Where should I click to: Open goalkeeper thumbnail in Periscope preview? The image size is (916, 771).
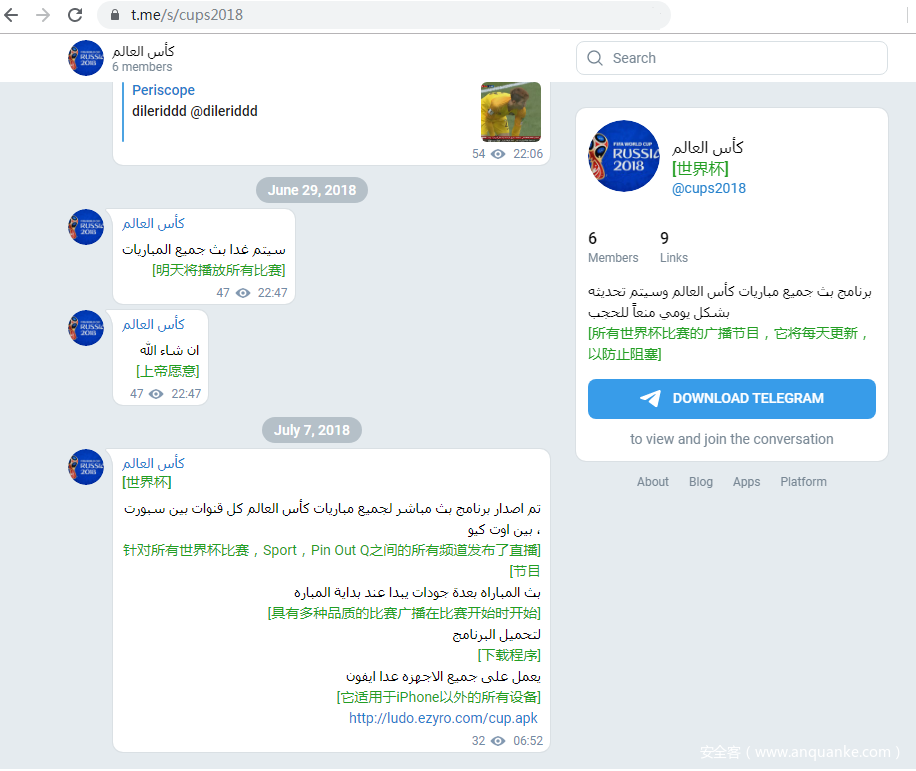click(x=511, y=112)
